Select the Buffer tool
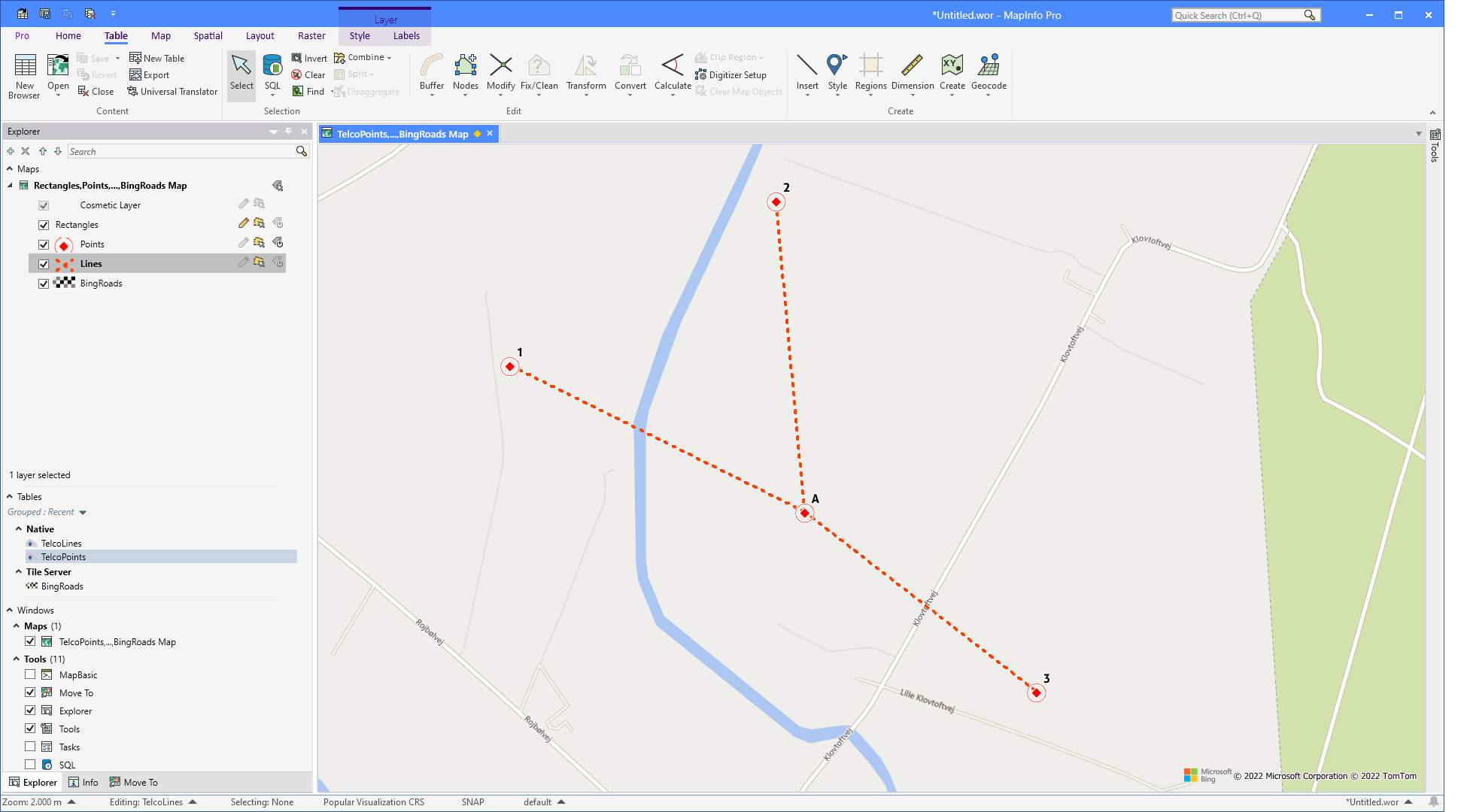Image resolution: width=1470 pixels, height=812 pixels. tap(431, 74)
